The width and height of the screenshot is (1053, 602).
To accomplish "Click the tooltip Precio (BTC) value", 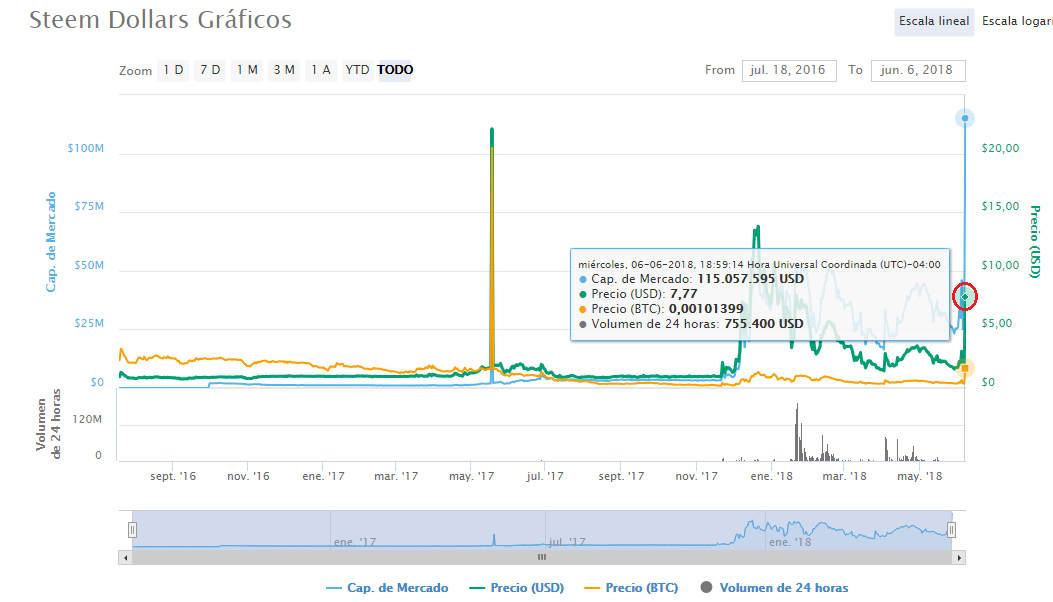I will click(x=706, y=309).
